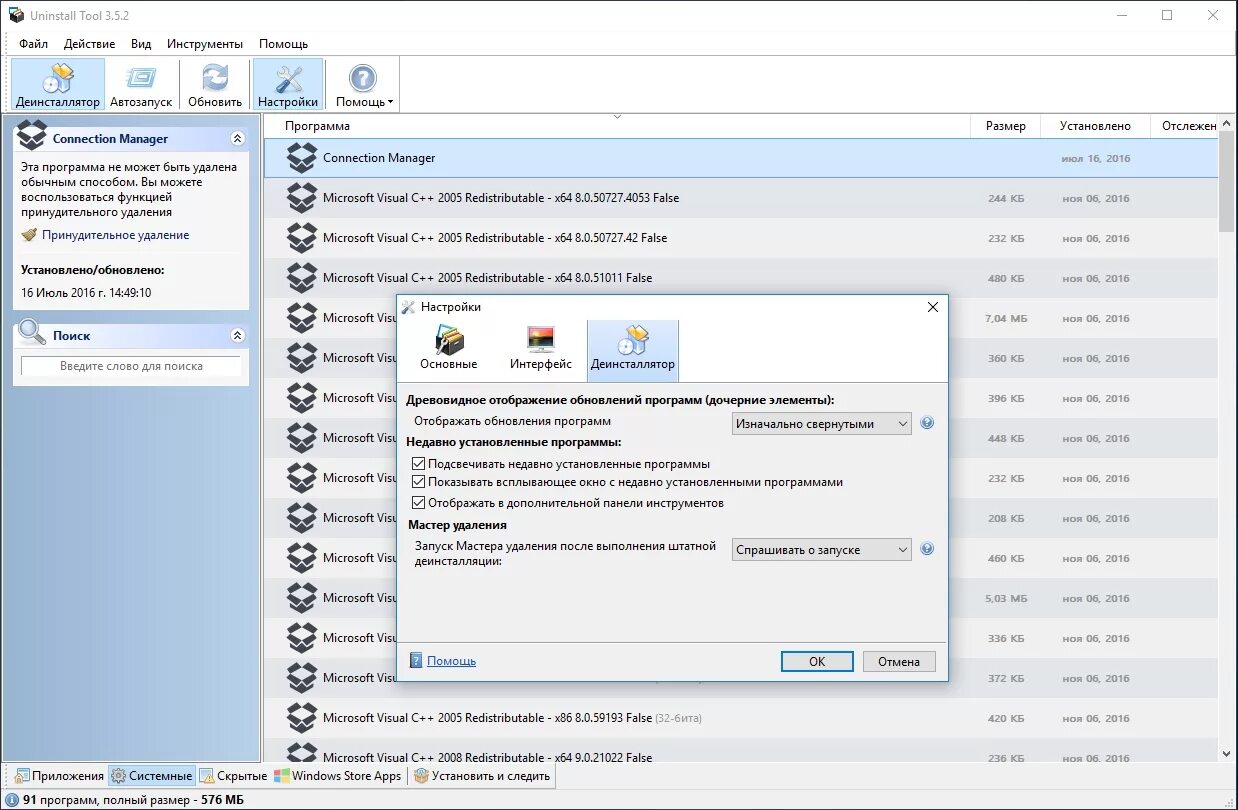The height and width of the screenshot is (810, 1238).
Task: Open the Помощь menu in menu bar
Action: click(283, 44)
